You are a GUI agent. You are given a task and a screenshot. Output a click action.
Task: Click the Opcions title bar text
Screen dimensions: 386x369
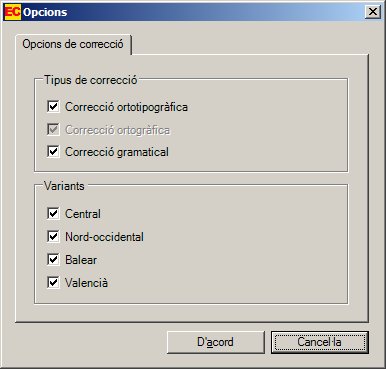click(x=45, y=12)
